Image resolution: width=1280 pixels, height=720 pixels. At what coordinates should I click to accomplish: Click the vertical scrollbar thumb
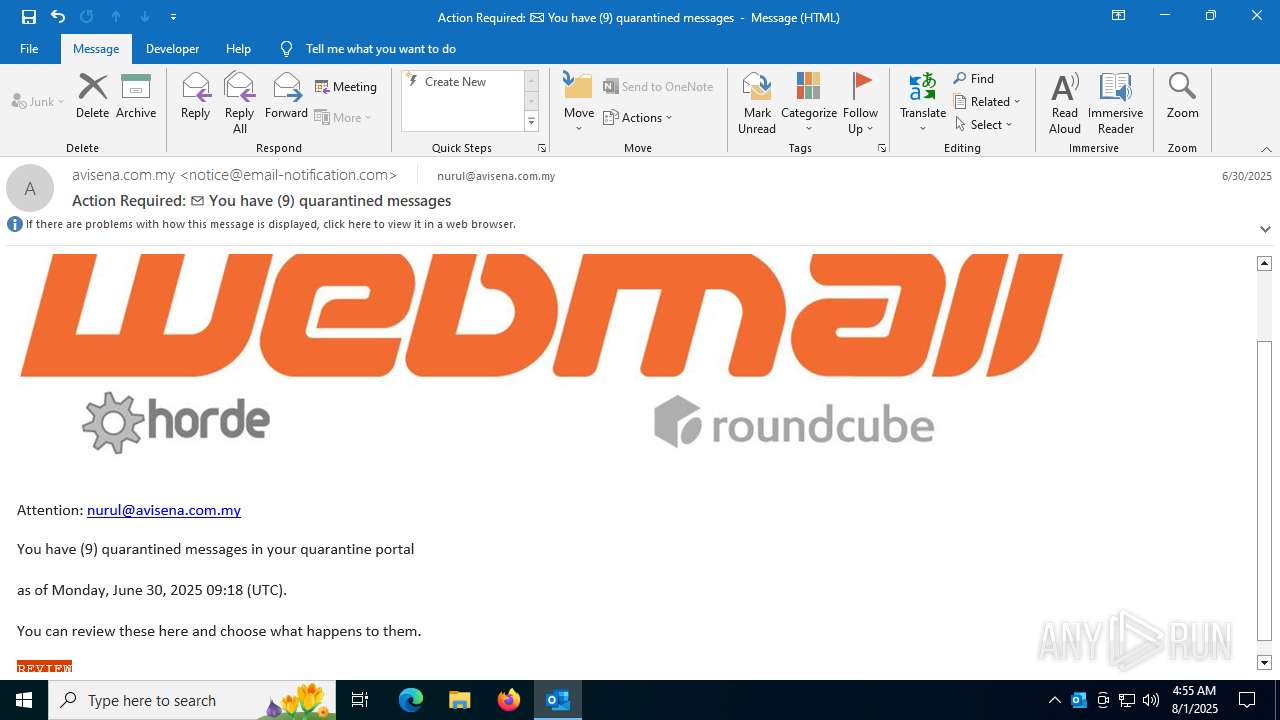coord(1264,490)
